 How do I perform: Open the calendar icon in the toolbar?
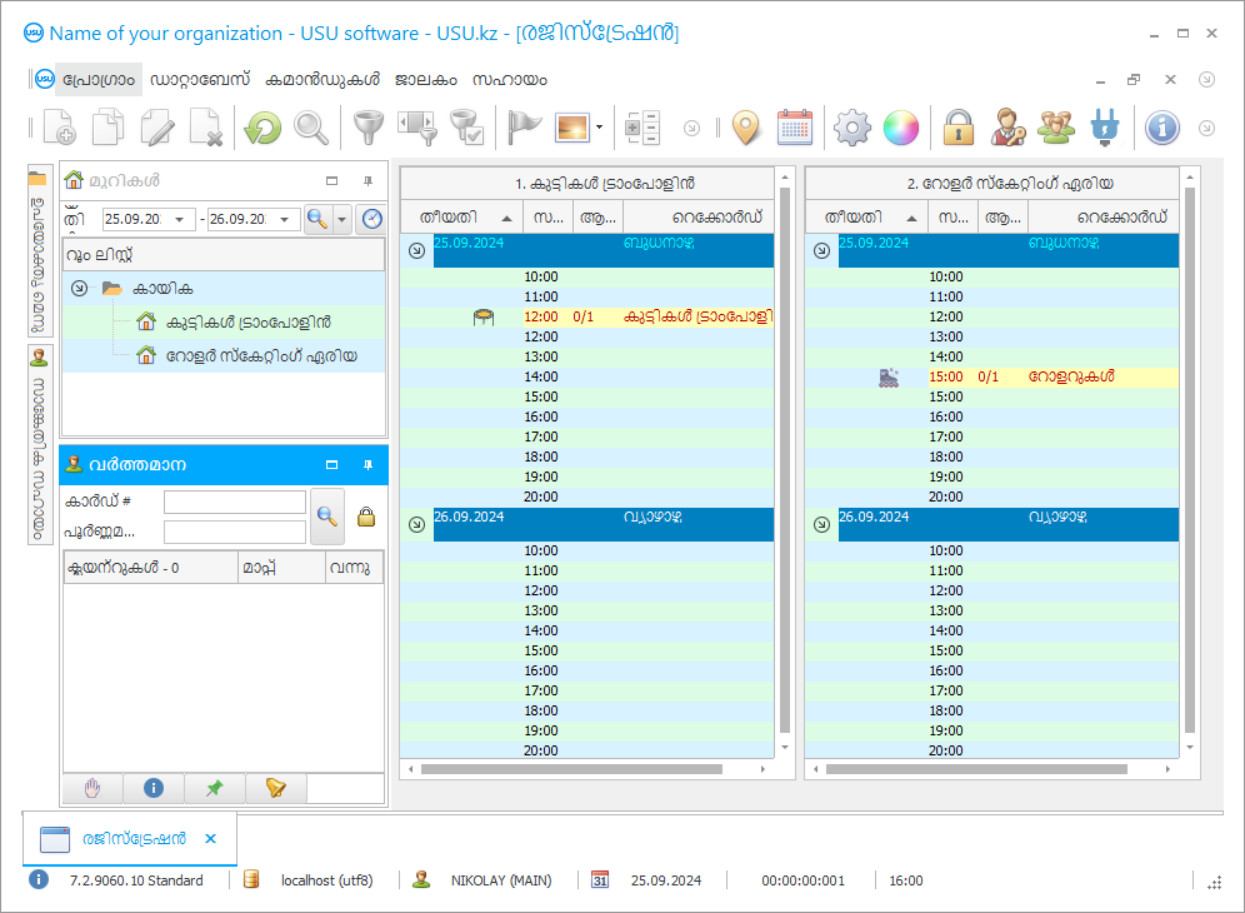tap(795, 128)
